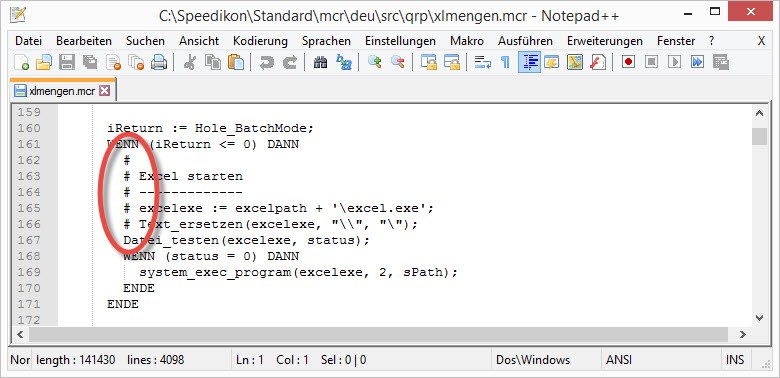Close the xlmengen.mcr tab with red X
The width and height of the screenshot is (780, 378).
tap(104, 91)
